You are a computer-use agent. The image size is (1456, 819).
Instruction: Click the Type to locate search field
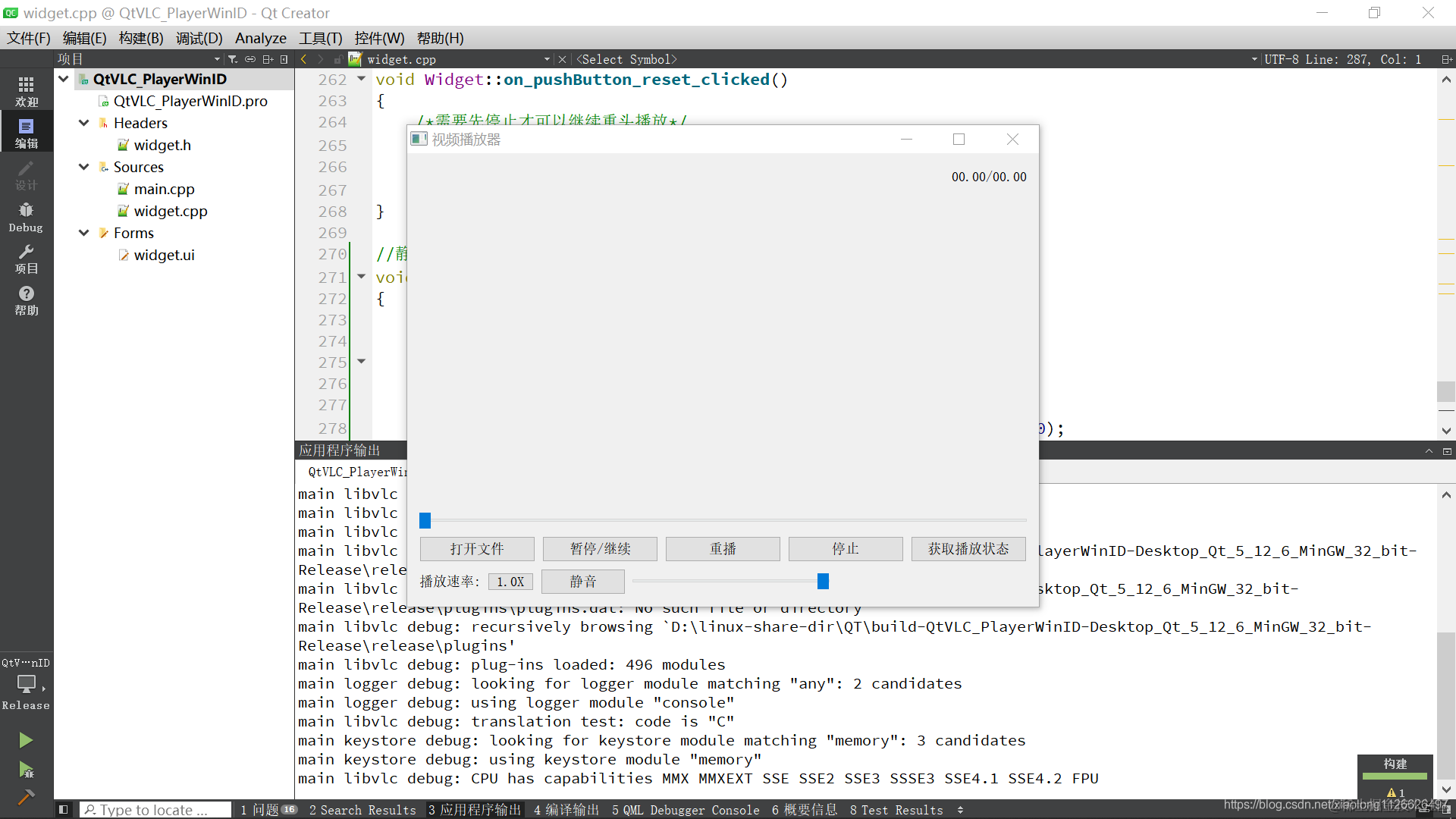tap(155, 810)
